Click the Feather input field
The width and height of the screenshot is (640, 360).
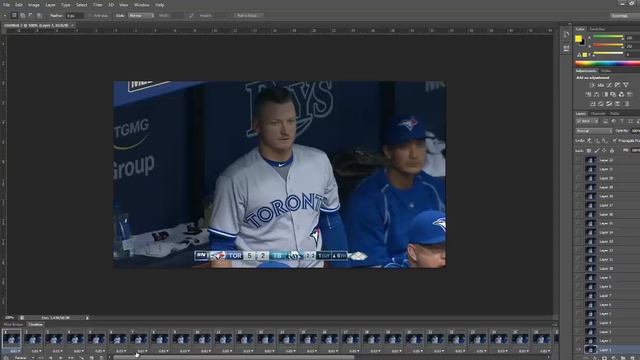[x=74, y=16]
